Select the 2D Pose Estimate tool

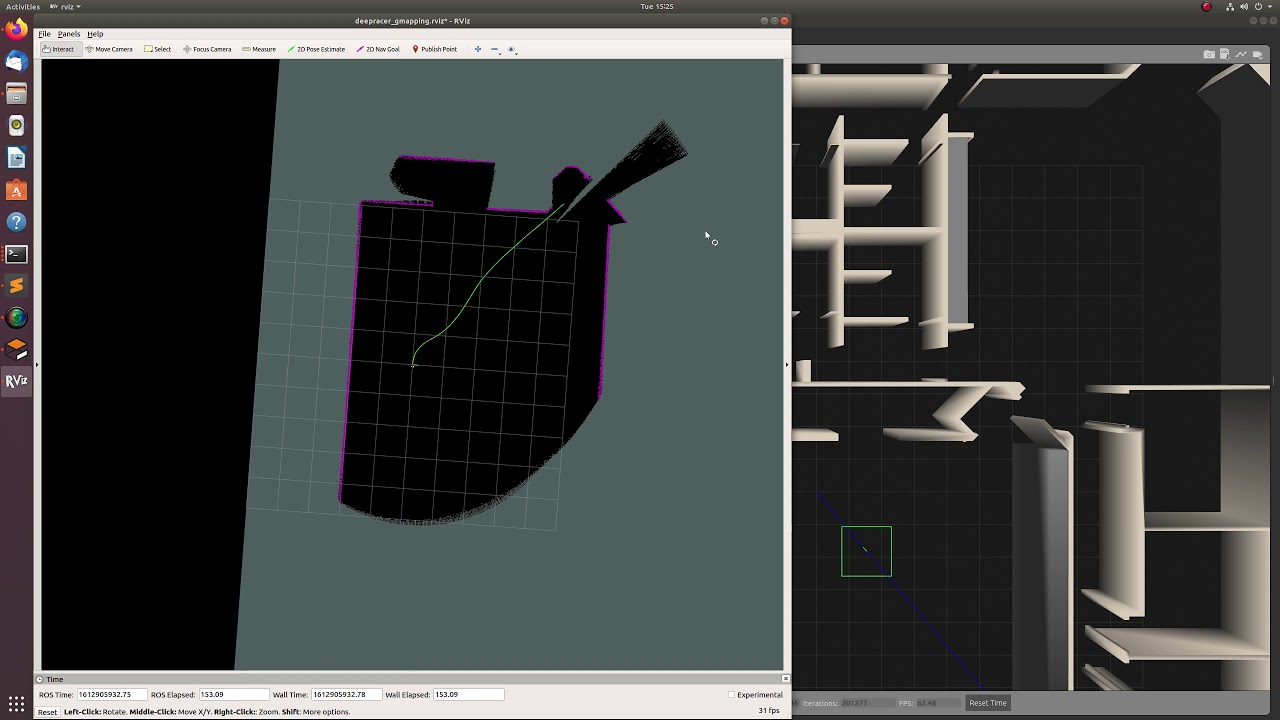tap(316, 49)
